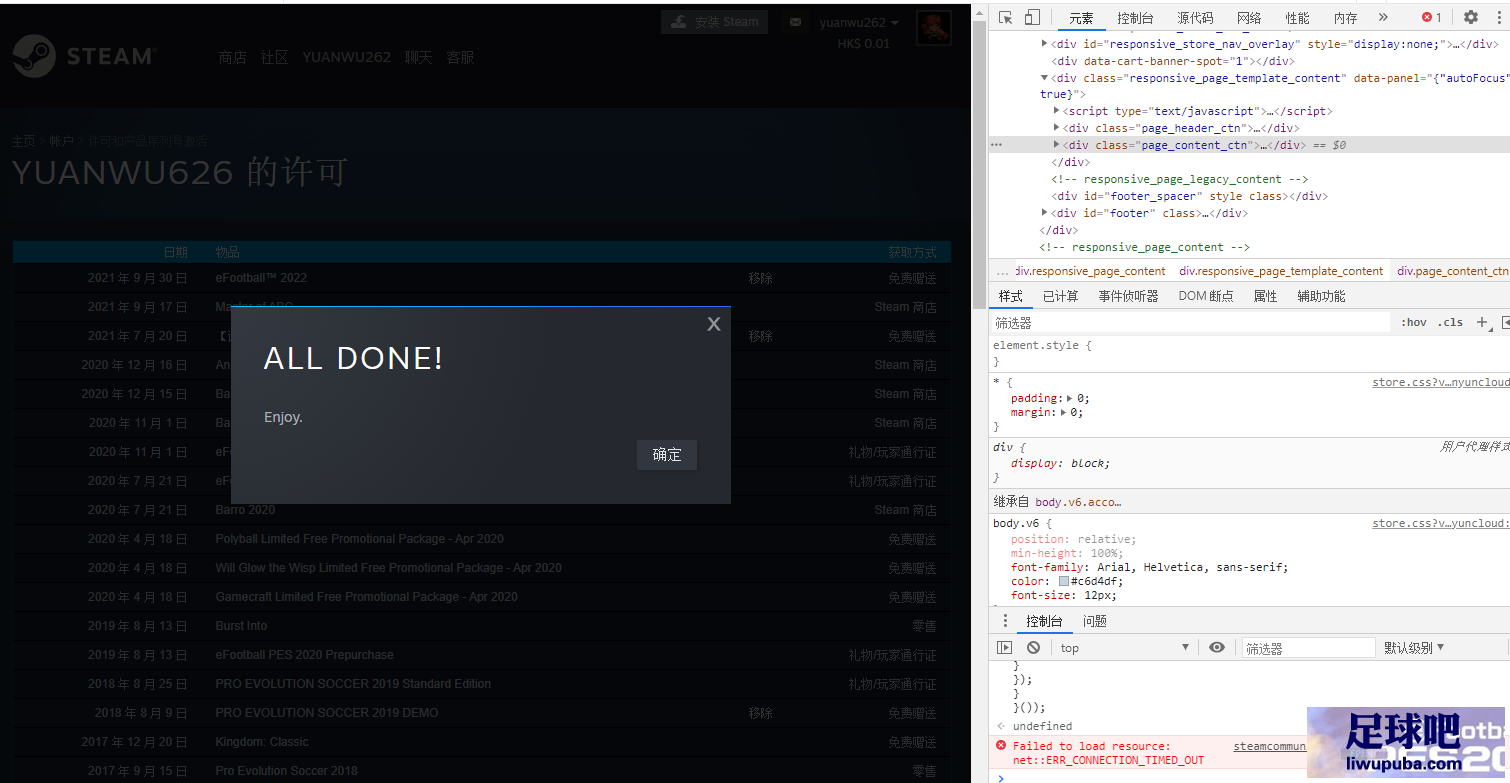
Task: Open the ... actions for the selected DOM node
Action: coord(996,145)
